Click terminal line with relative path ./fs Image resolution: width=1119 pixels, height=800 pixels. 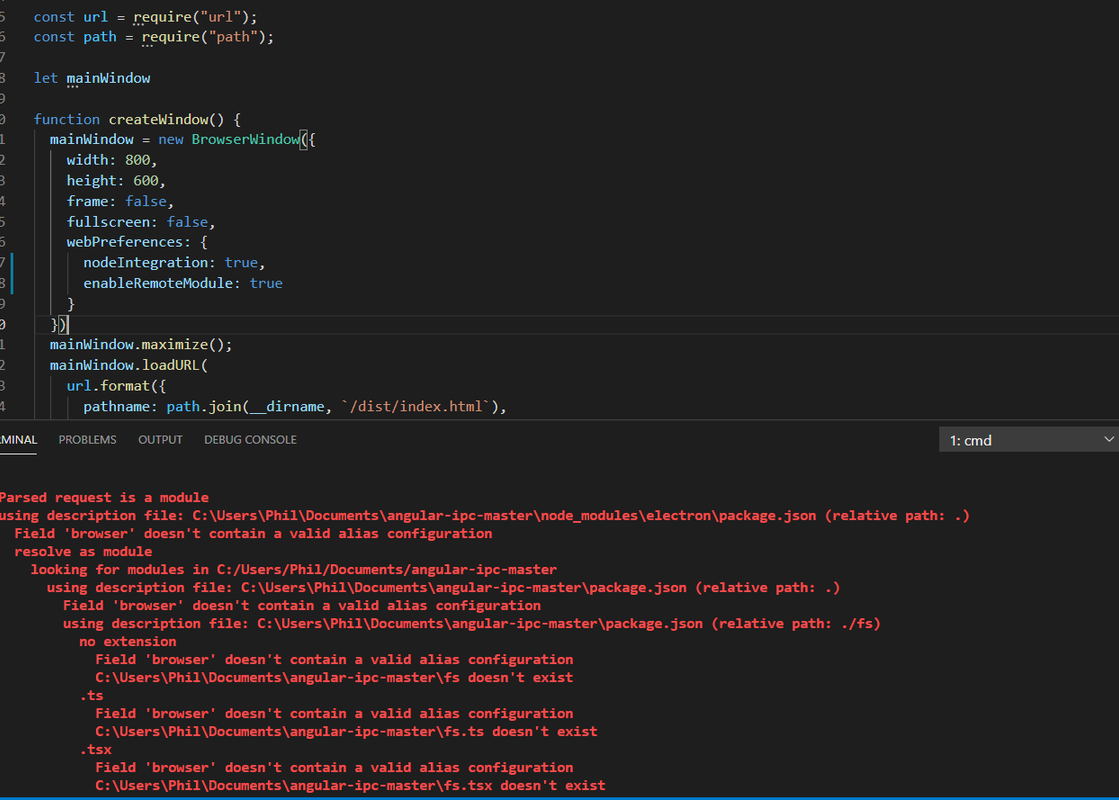(472, 624)
